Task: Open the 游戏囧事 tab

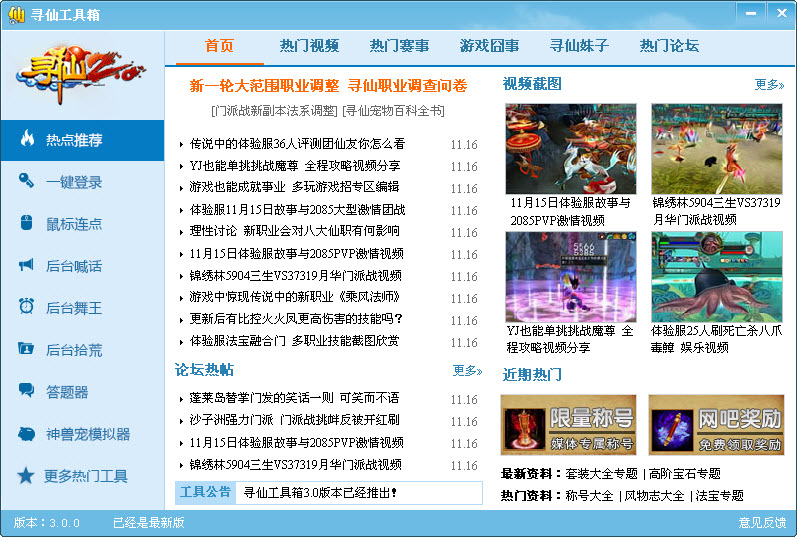Action: tap(489, 46)
